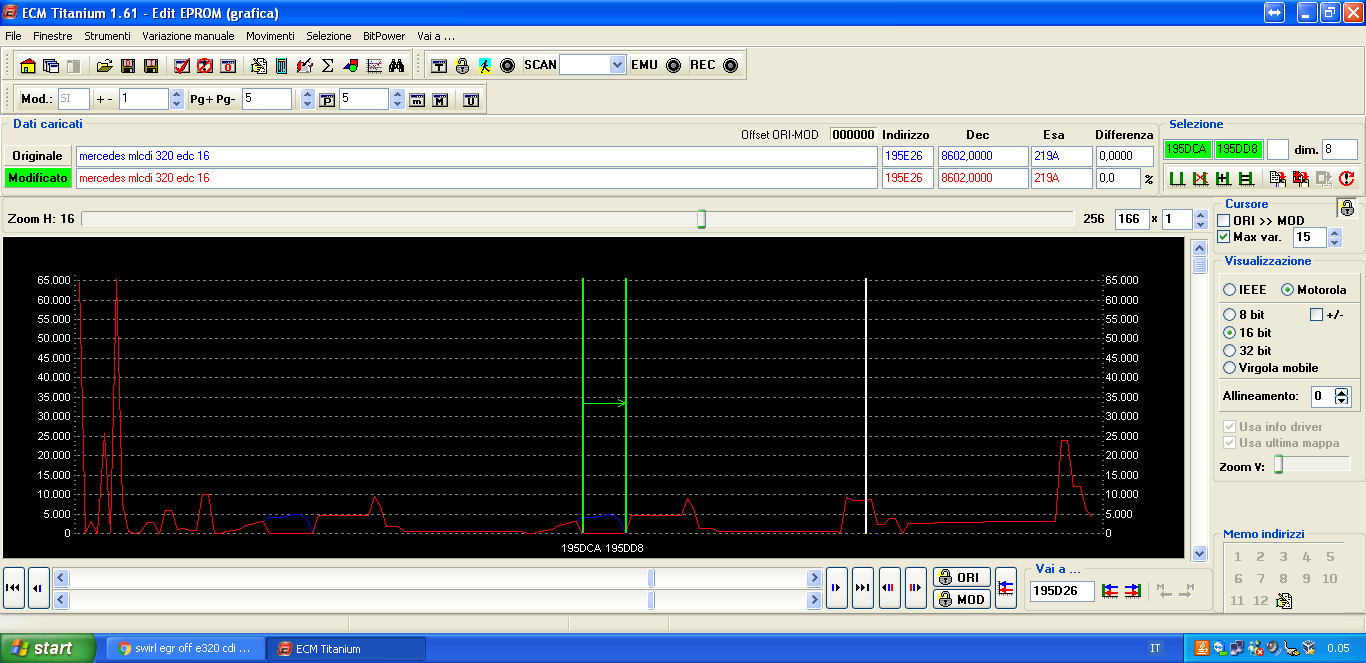Open the SCAN dropdown list
Image resolution: width=1366 pixels, height=663 pixels.
coord(617,65)
